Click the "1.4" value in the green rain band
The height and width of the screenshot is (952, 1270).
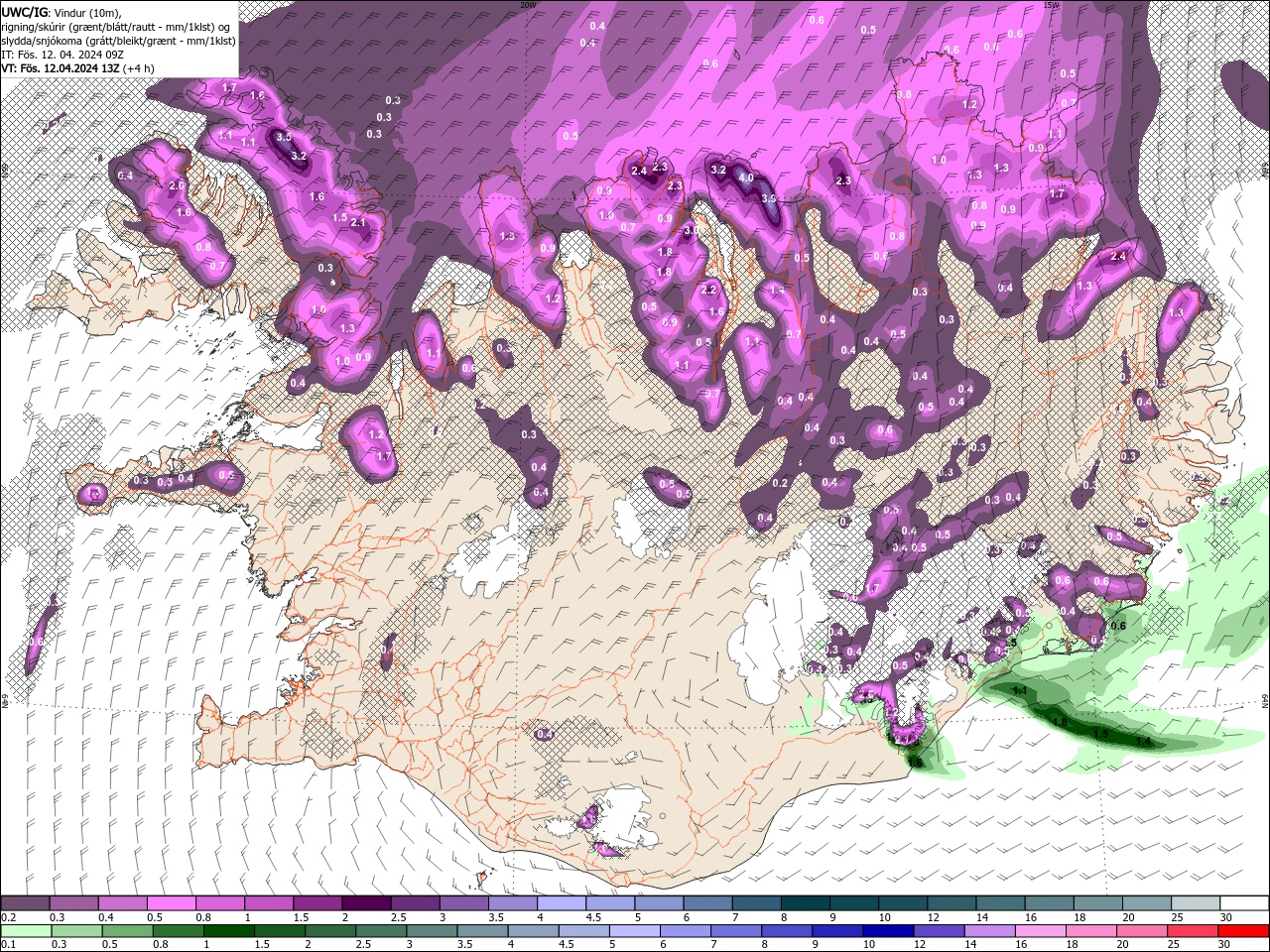click(x=1144, y=741)
